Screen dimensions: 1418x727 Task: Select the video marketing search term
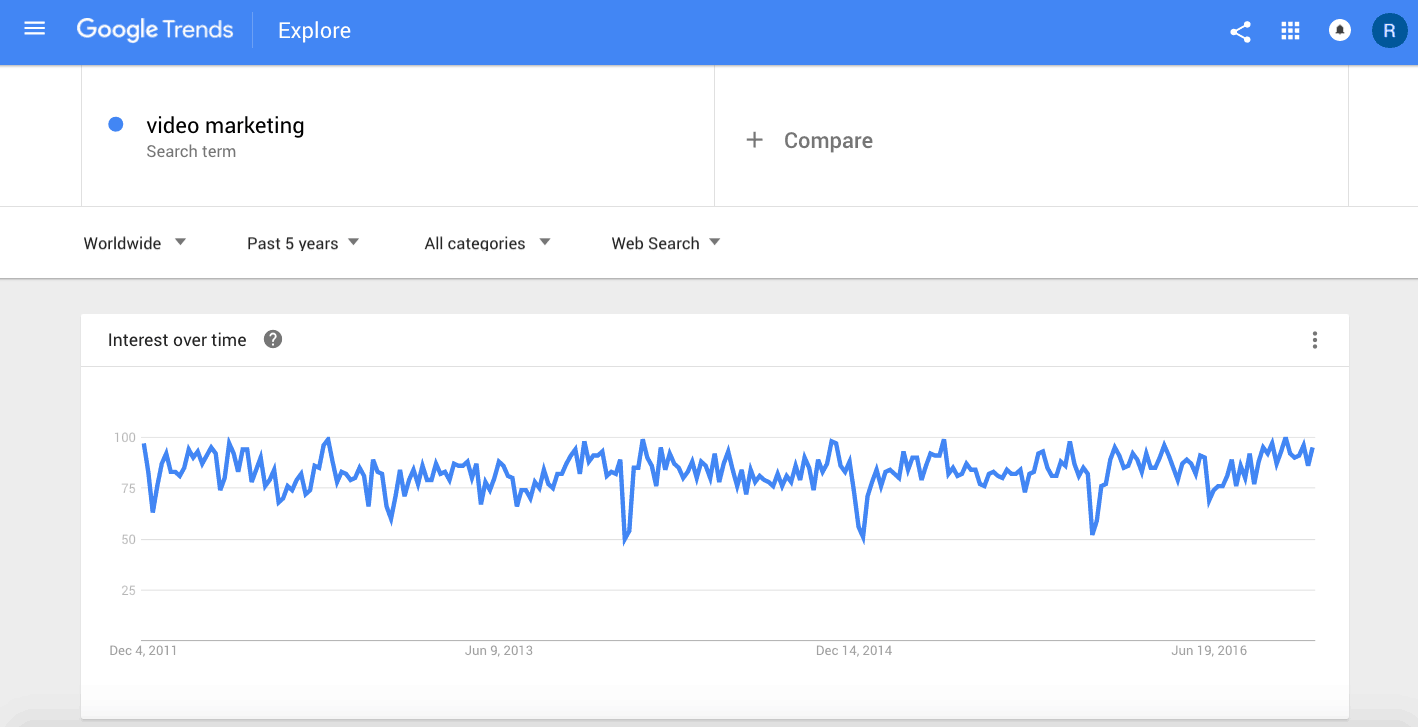tap(225, 125)
